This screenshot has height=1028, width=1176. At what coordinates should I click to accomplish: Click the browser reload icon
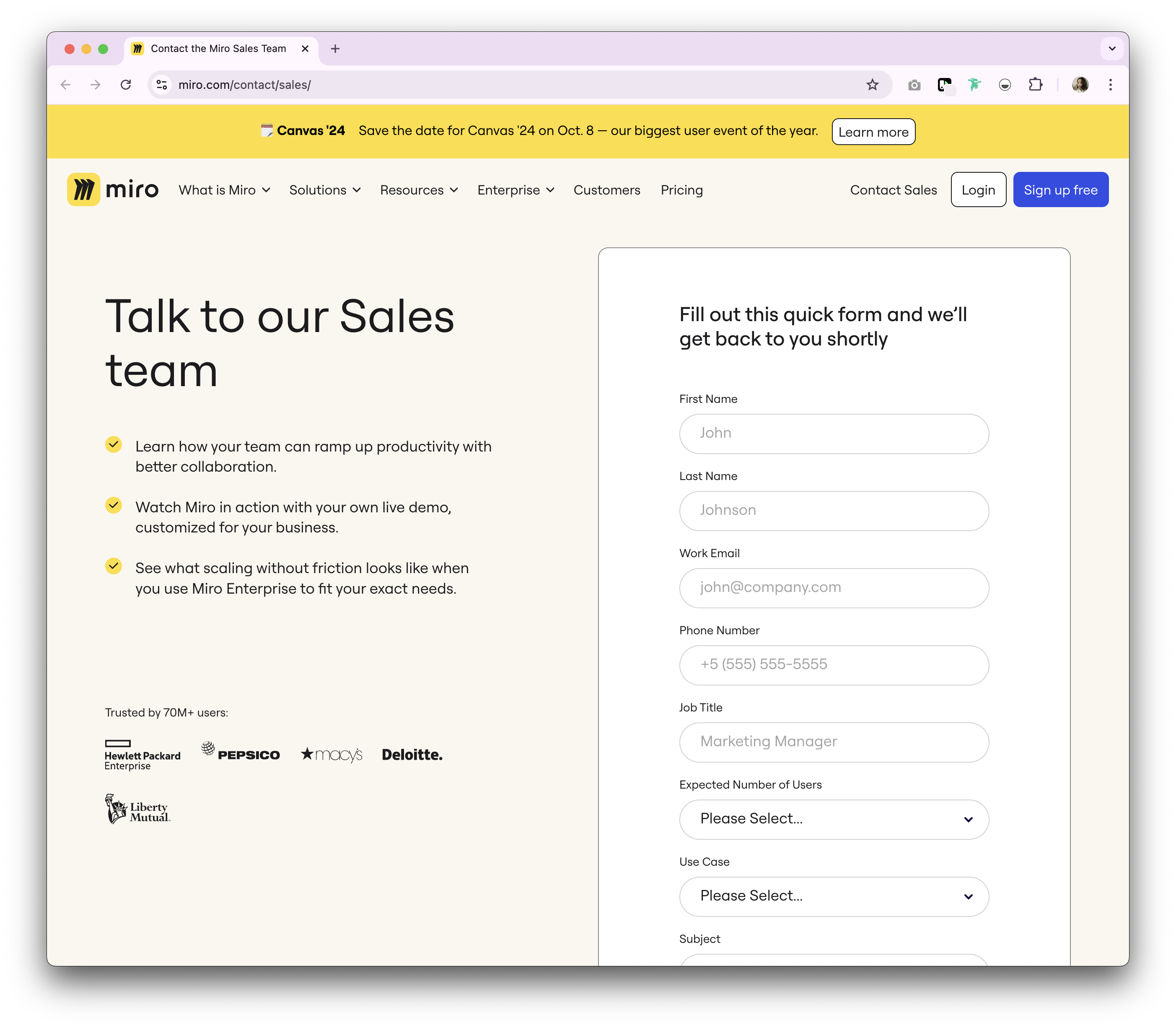126,85
